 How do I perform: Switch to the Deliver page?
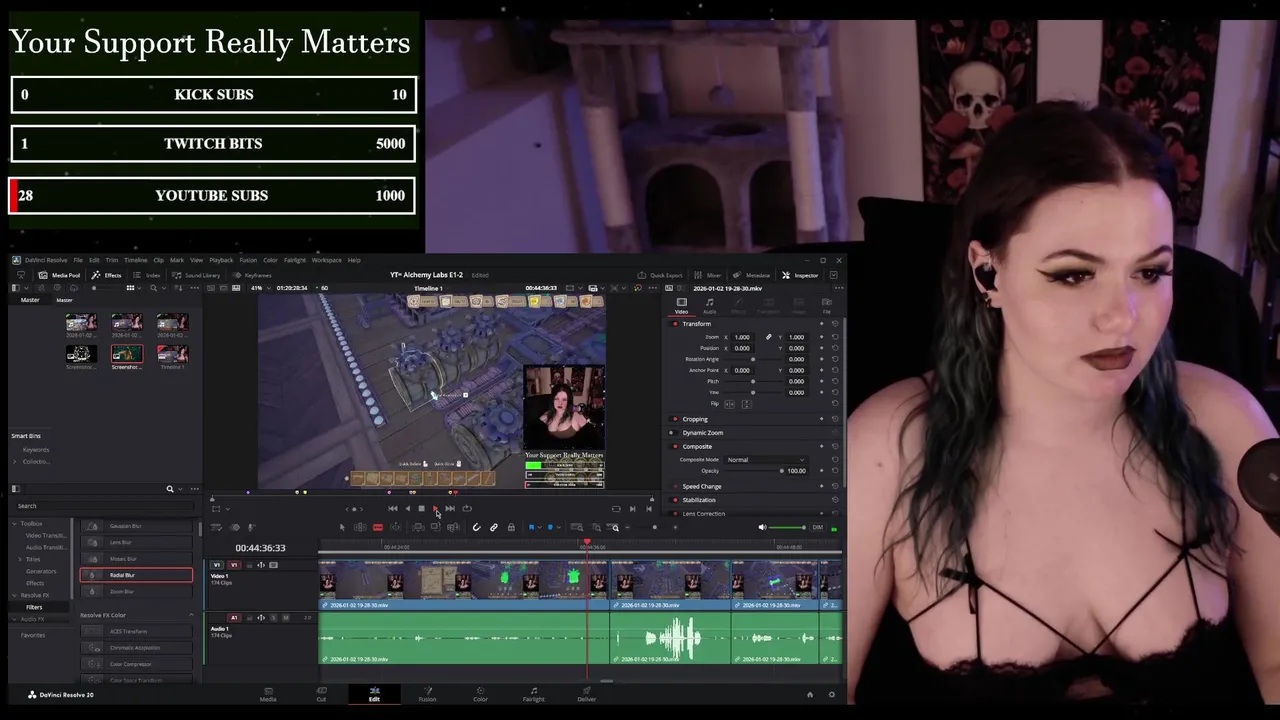tap(587, 693)
